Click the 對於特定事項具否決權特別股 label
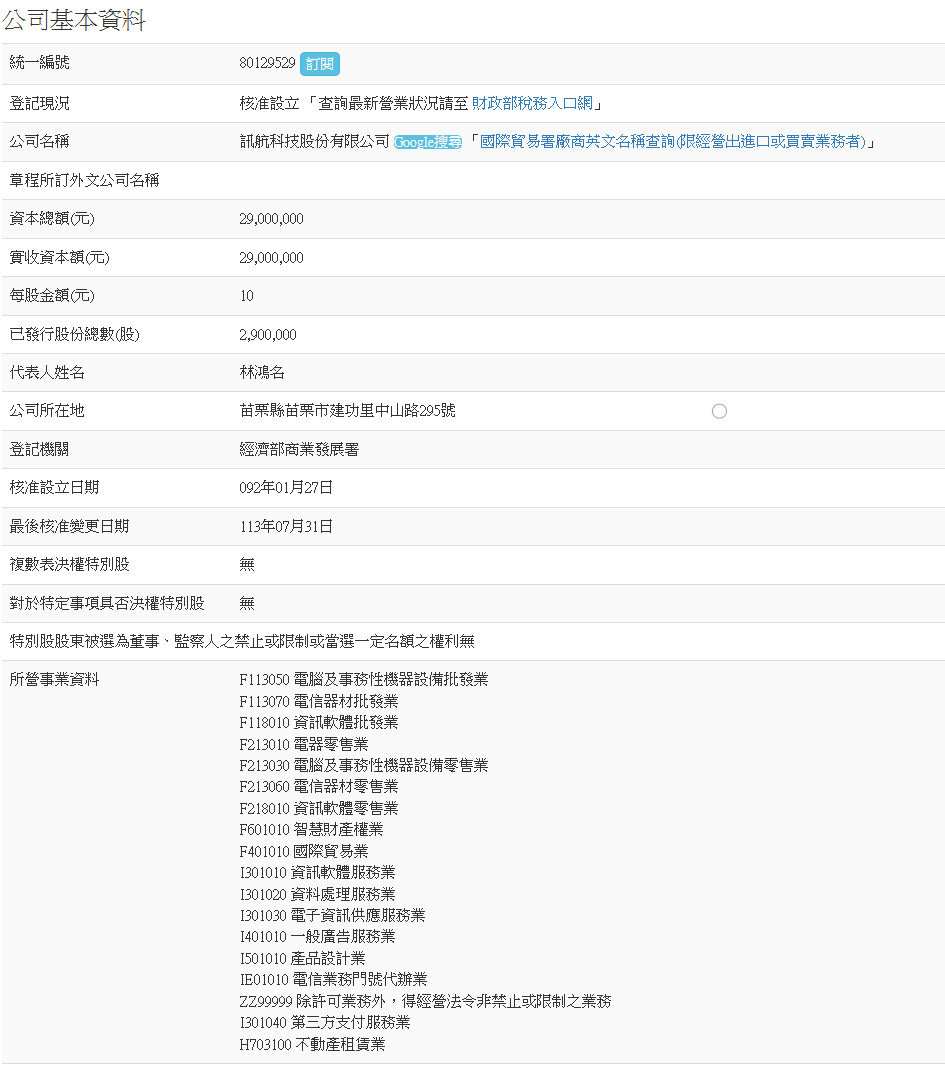Viewport: 945px width, 1065px height. [x=107, y=602]
